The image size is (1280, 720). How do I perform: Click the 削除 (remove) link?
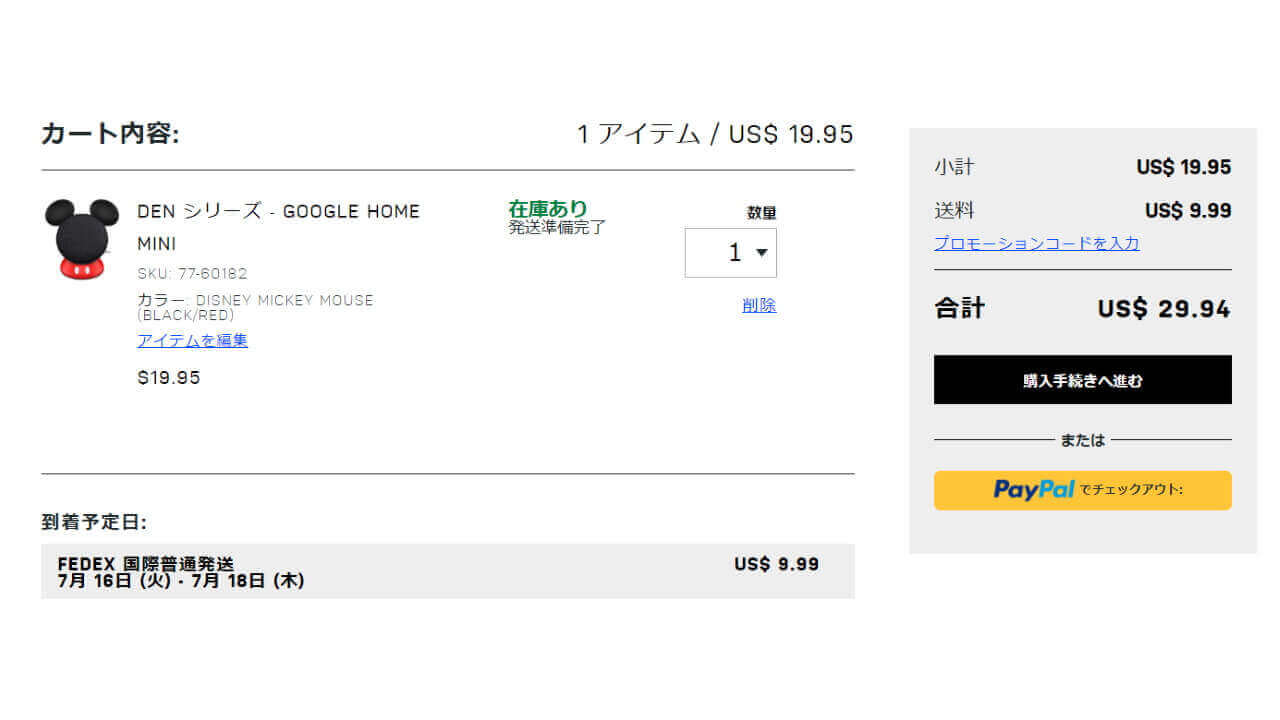point(759,306)
